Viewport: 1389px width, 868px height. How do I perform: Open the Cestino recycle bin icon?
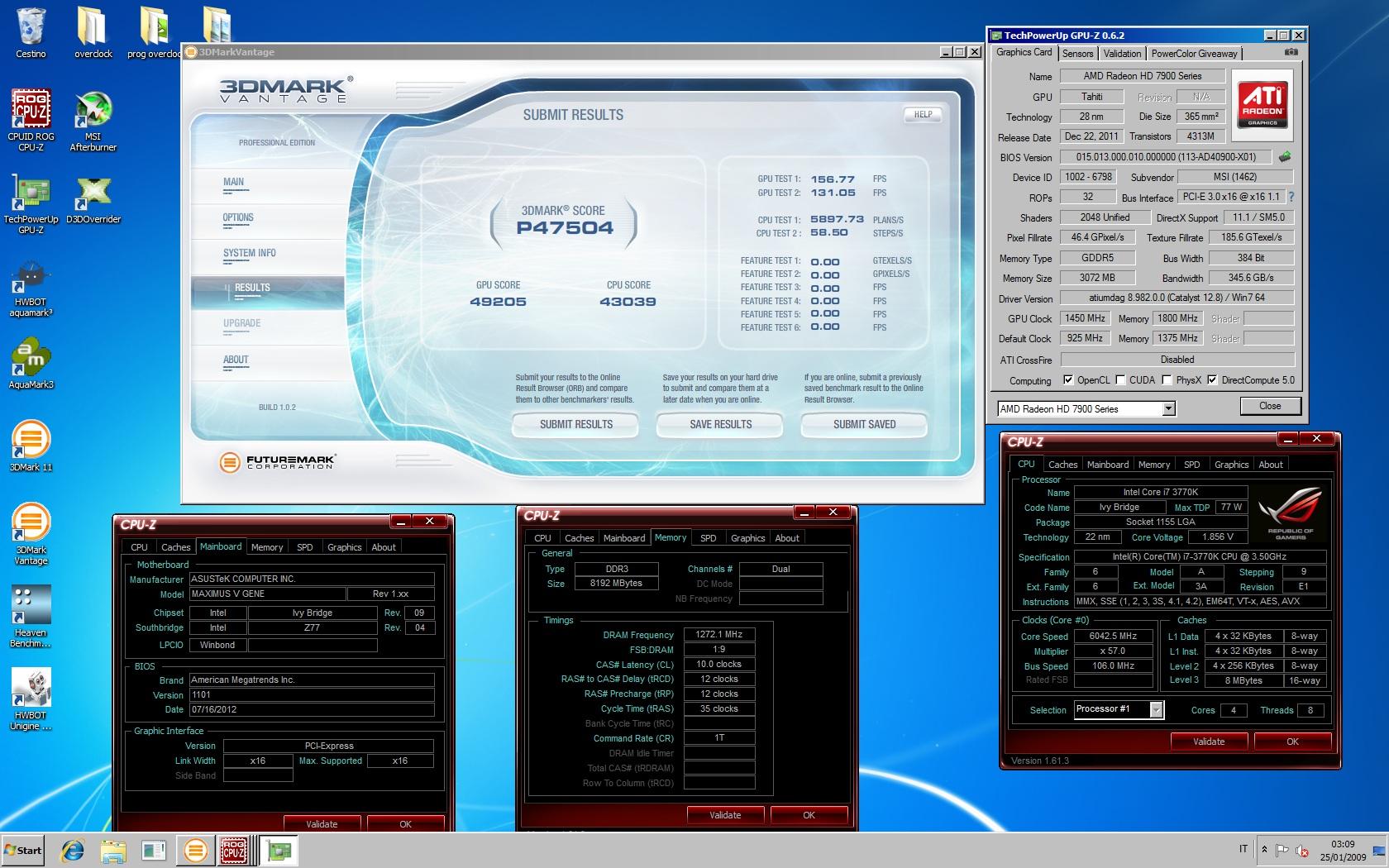tap(31, 33)
